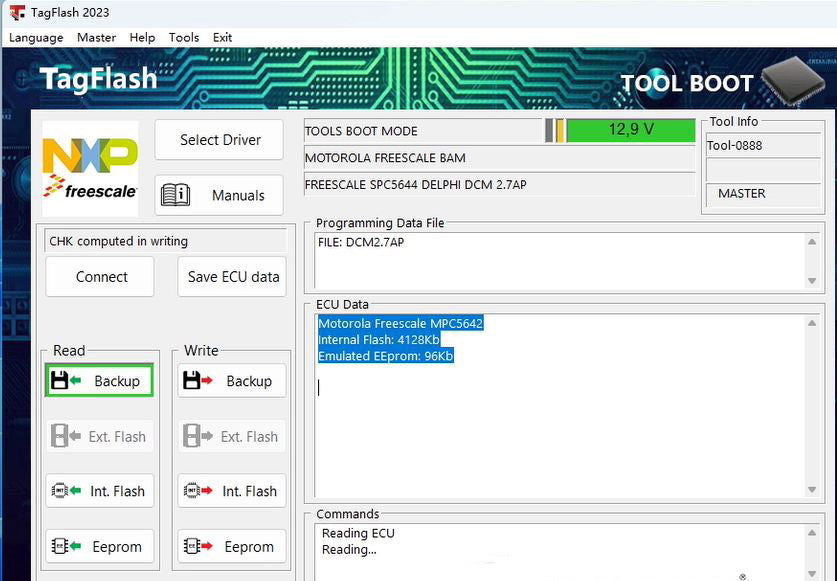Click the TOOLS BOOT MODE field
837x581 pixels.
tap(423, 131)
